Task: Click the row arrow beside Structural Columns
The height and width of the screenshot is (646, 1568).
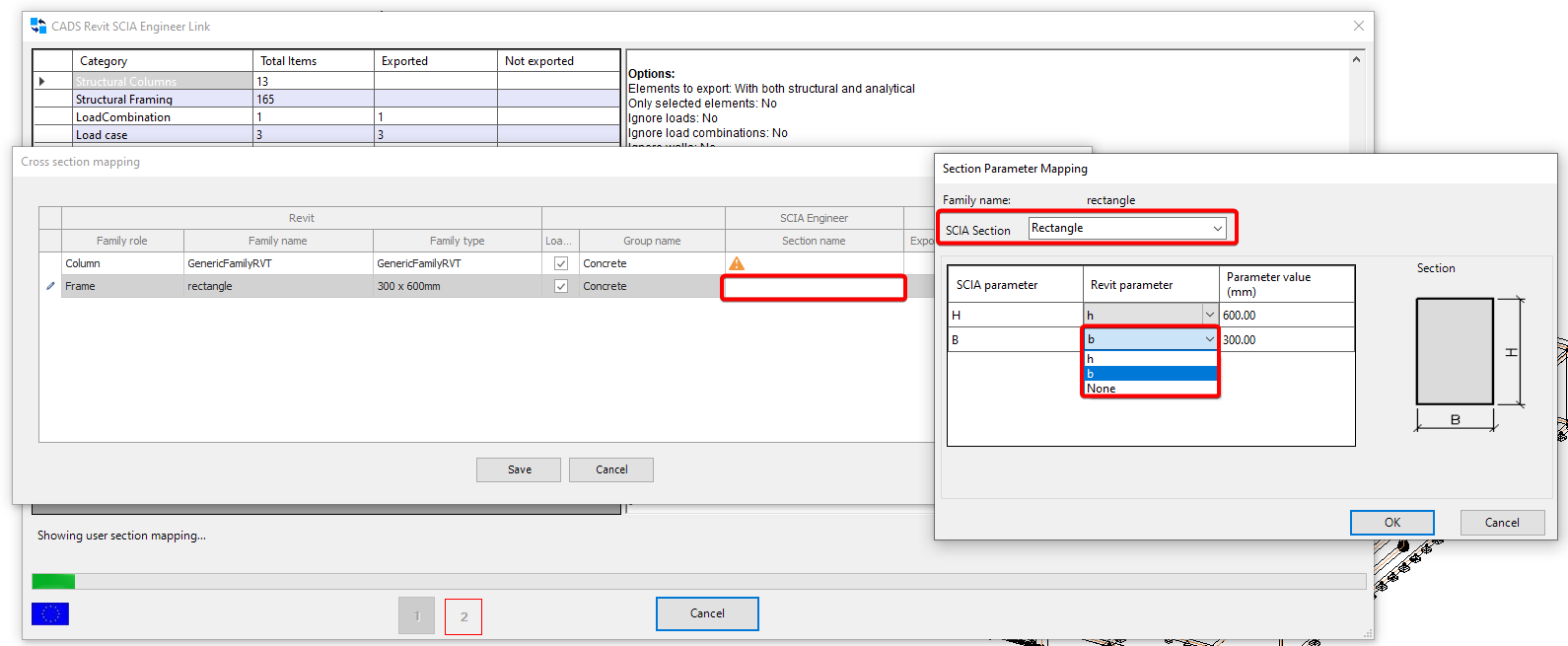Action: pyautogui.click(x=42, y=81)
